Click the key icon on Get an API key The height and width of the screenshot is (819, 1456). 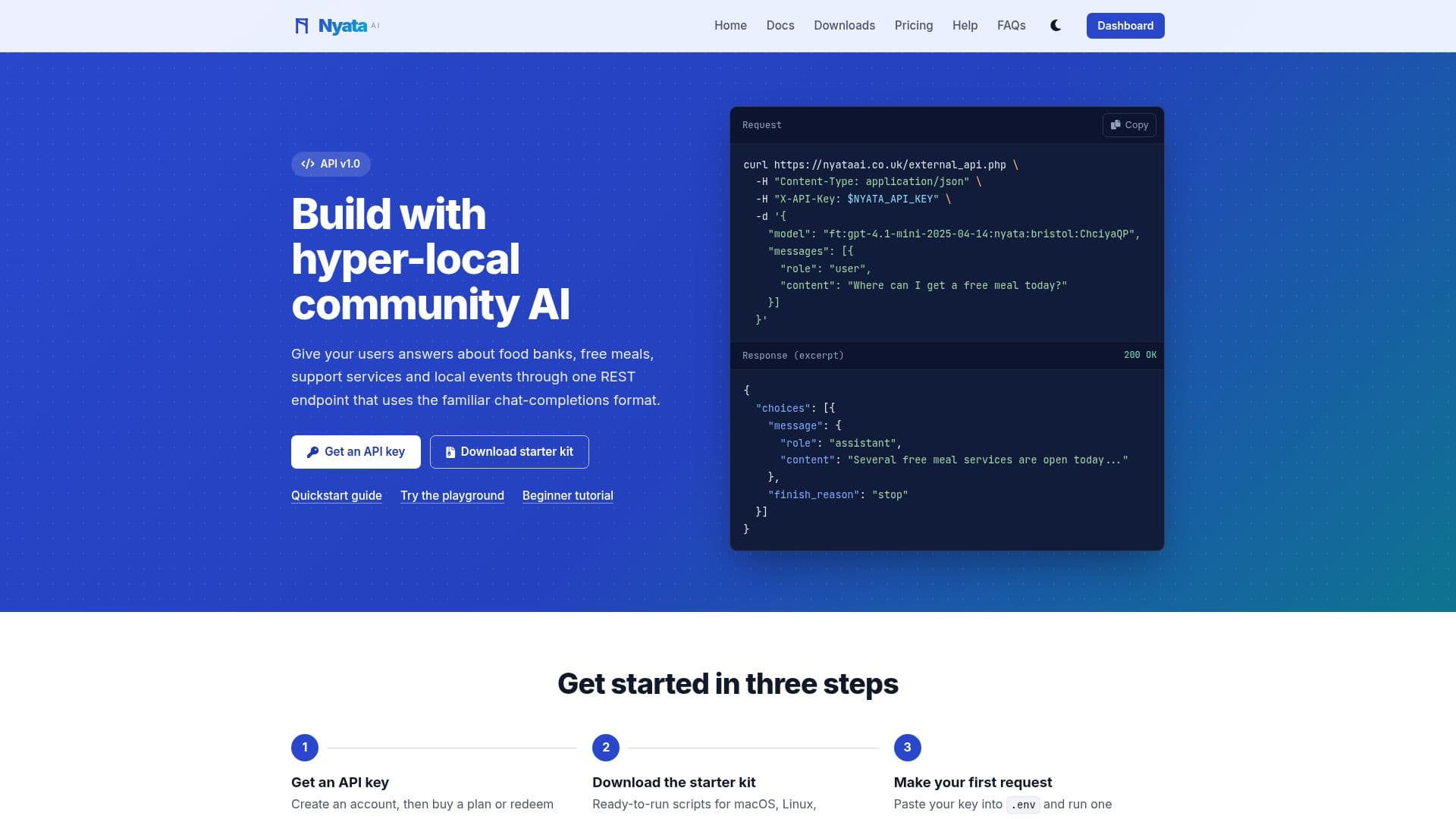[312, 452]
